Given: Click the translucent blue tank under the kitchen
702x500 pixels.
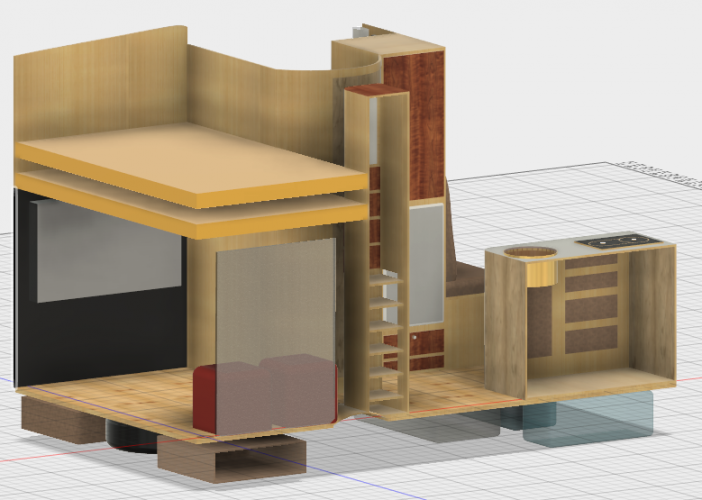Looking at the screenshot, I should click(590, 415).
